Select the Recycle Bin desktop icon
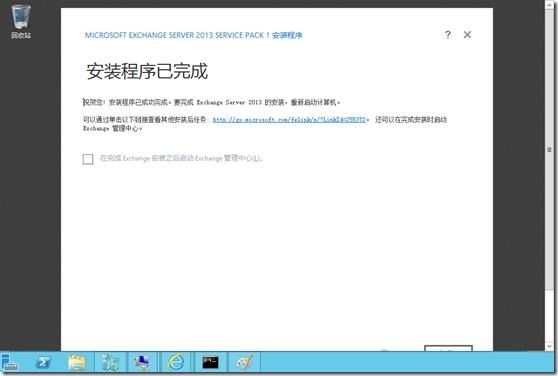 click(x=21, y=21)
